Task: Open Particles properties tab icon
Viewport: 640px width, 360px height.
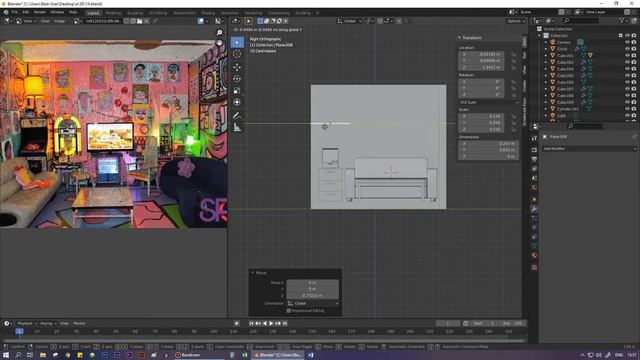Action: (x=534, y=219)
